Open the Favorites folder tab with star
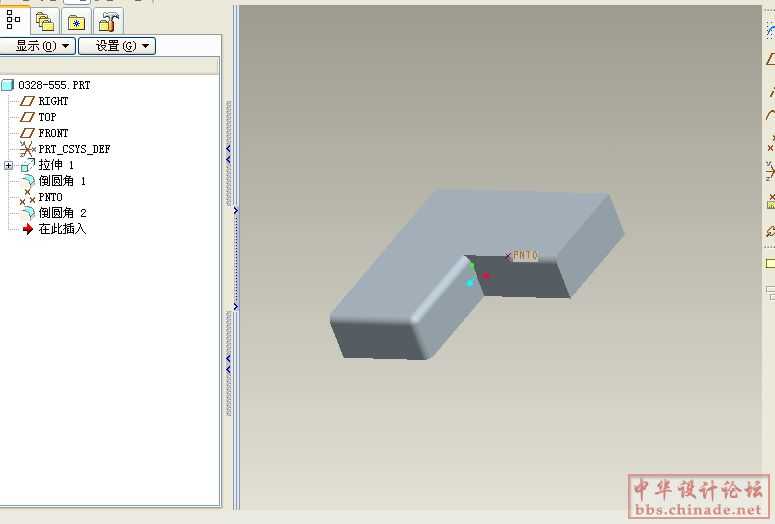The image size is (775, 524). tap(77, 22)
